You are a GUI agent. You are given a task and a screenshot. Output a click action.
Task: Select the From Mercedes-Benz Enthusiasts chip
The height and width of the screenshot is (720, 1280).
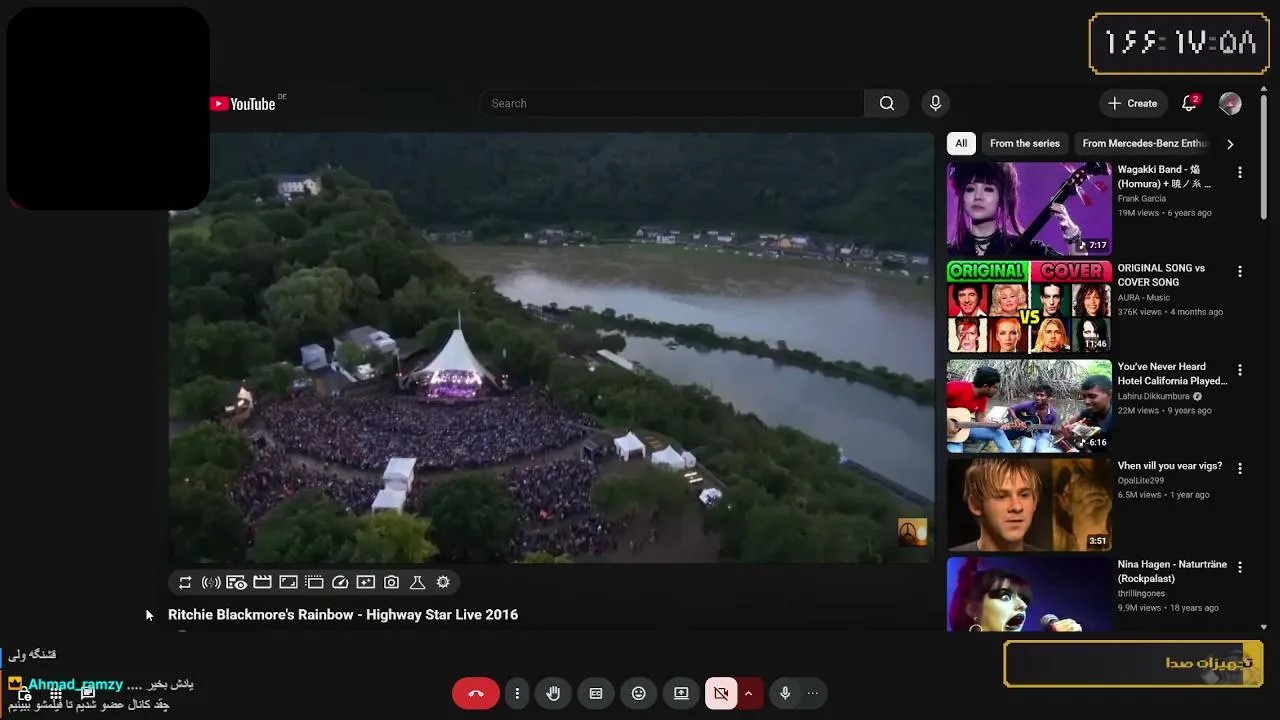click(1144, 143)
